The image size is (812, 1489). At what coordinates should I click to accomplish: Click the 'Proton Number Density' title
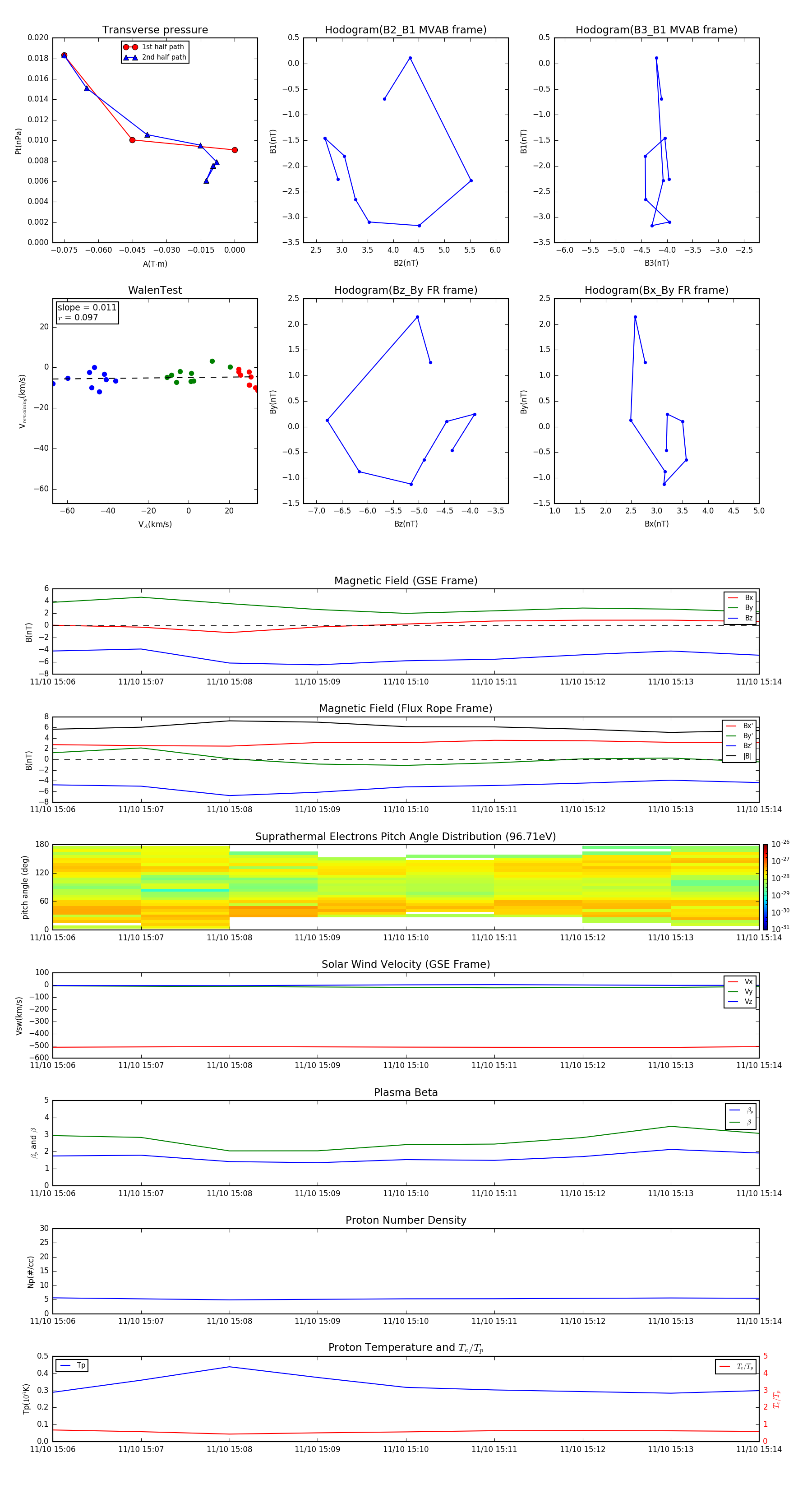point(406,1220)
